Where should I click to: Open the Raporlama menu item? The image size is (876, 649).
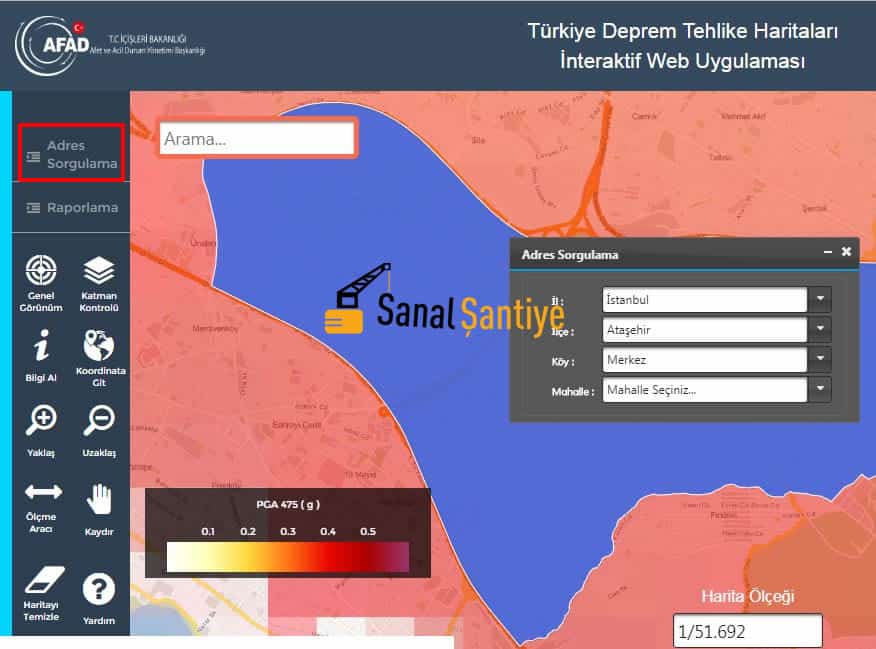pos(71,208)
